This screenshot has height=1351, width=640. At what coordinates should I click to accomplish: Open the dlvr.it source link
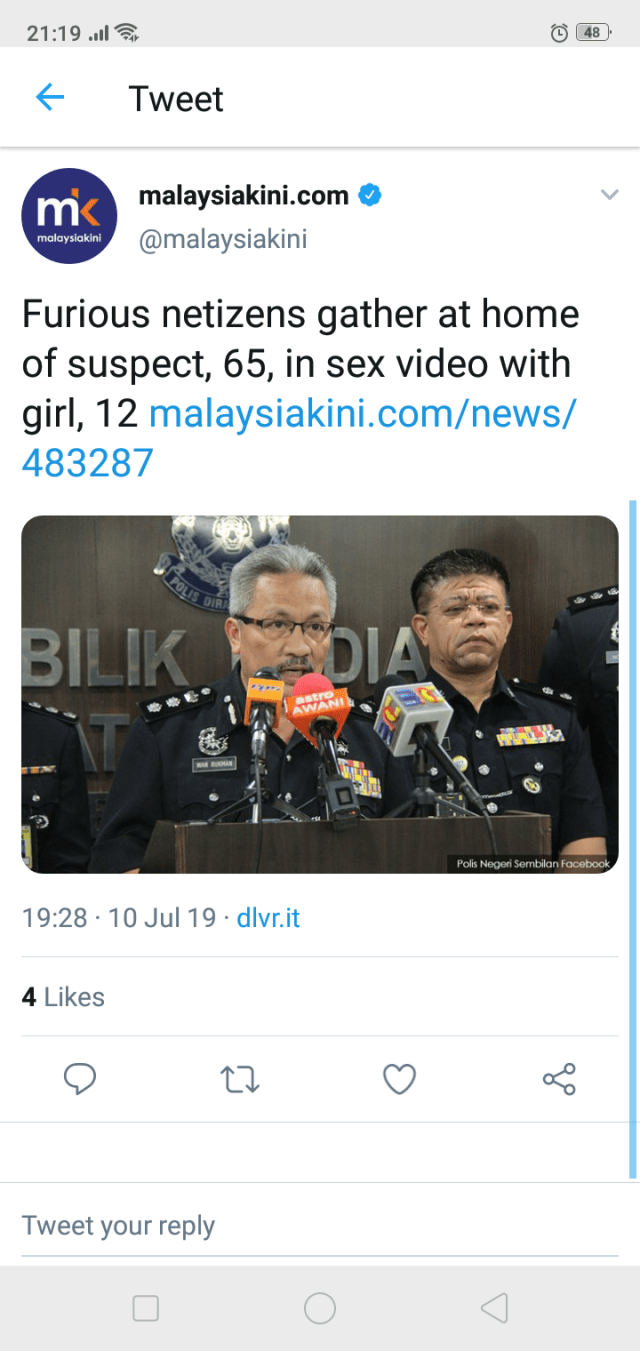[268, 918]
